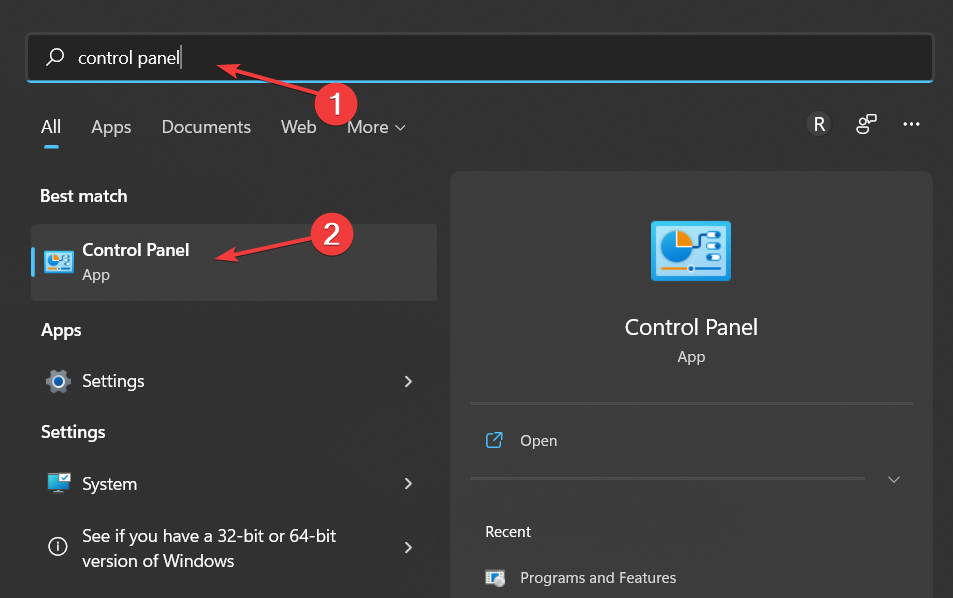Switch to the Apps tab
Image resolution: width=953 pixels, height=598 pixels.
[111, 127]
